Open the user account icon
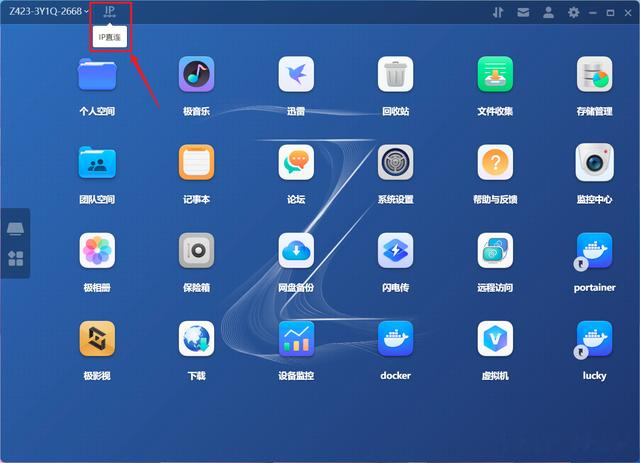Viewport: 640px width, 463px height. coord(548,13)
